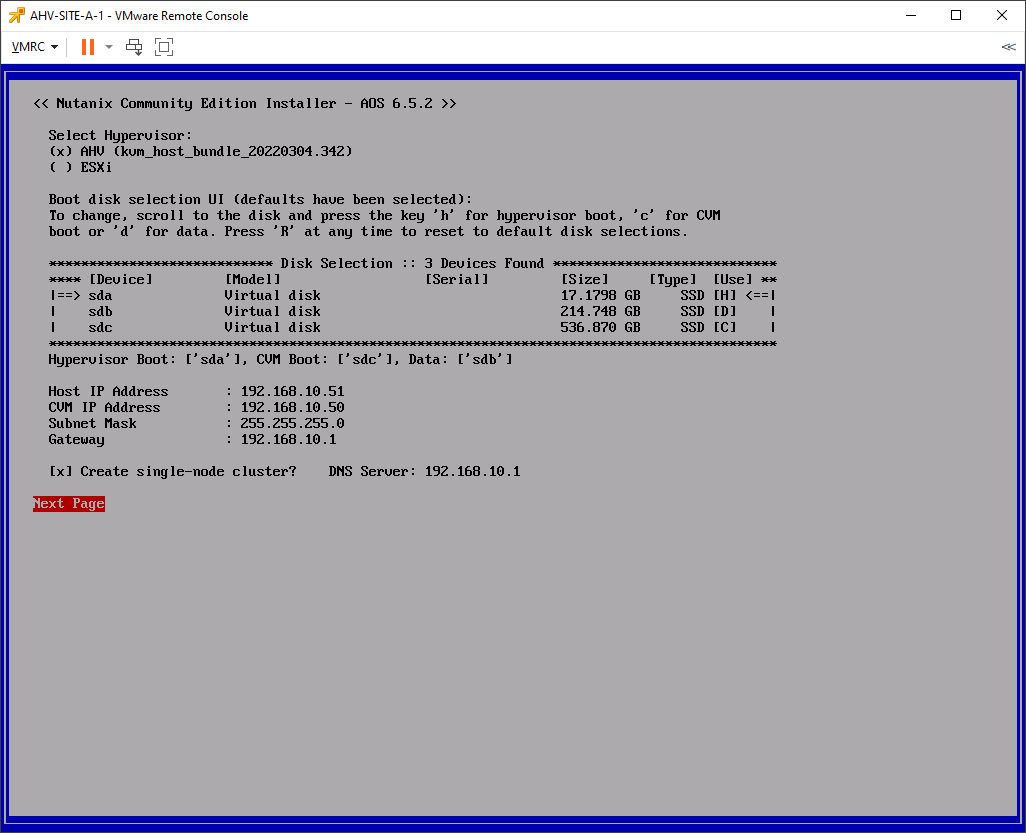1026x833 pixels.
Task: Click the [Use] column header
Action: pyautogui.click(x=733, y=279)
